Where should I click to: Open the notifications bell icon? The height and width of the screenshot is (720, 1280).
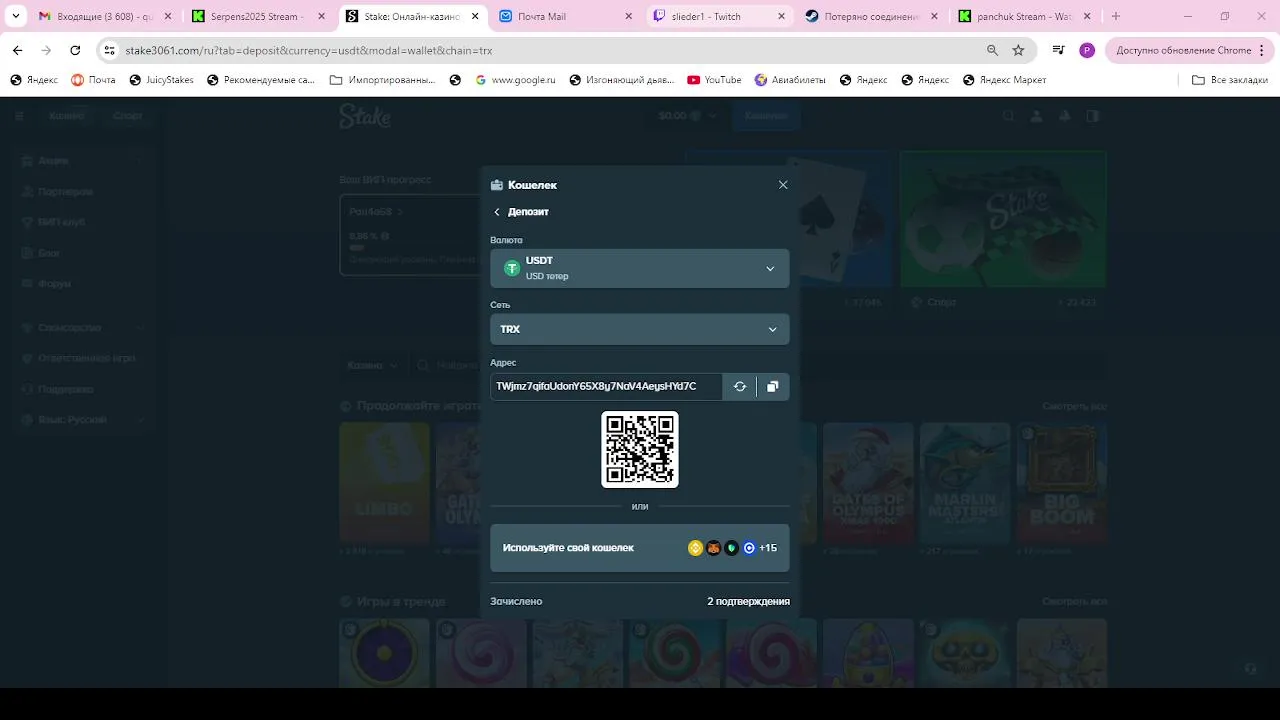point(1065,116)
